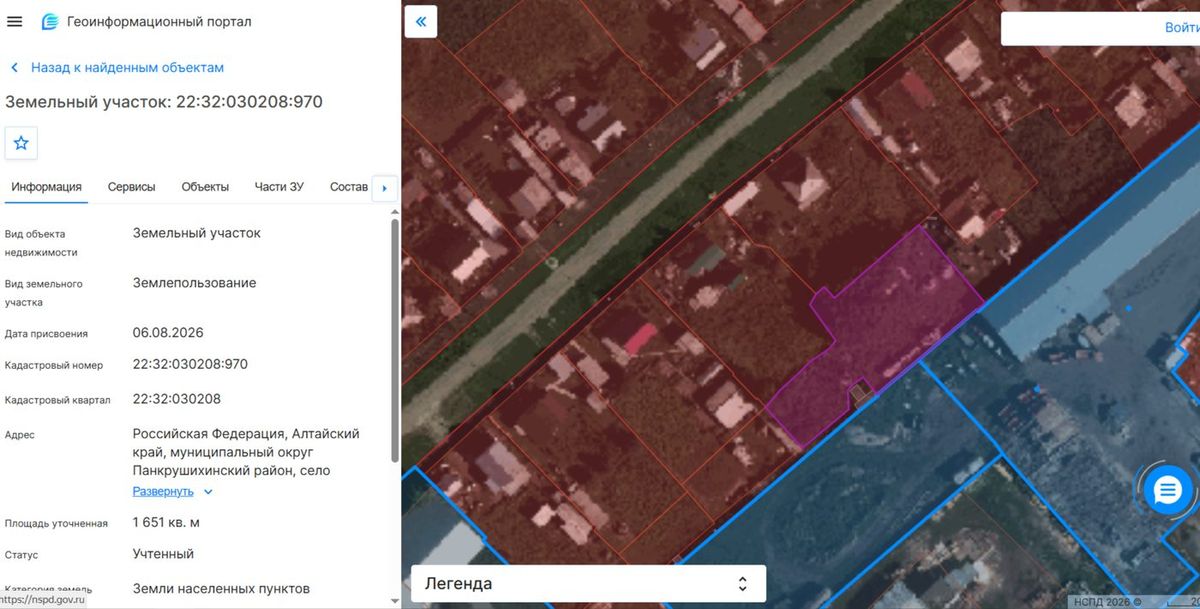This screenshot has height=609, width=1200.
Task: Open the Части ЗУ tab
Action: 279,187
